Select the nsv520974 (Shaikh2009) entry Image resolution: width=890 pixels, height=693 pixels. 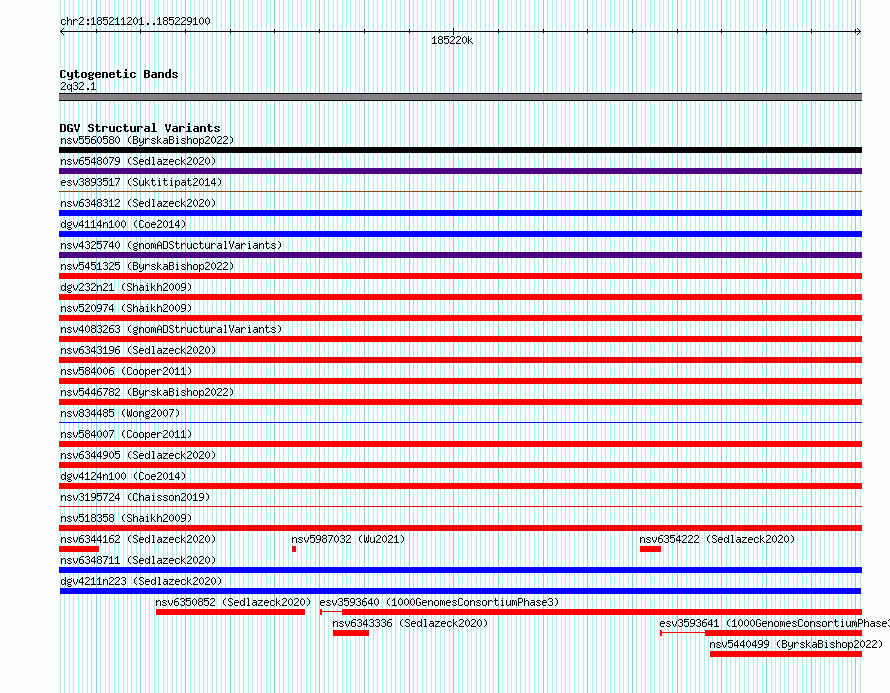pyautogui.click(x=126, y=308)
